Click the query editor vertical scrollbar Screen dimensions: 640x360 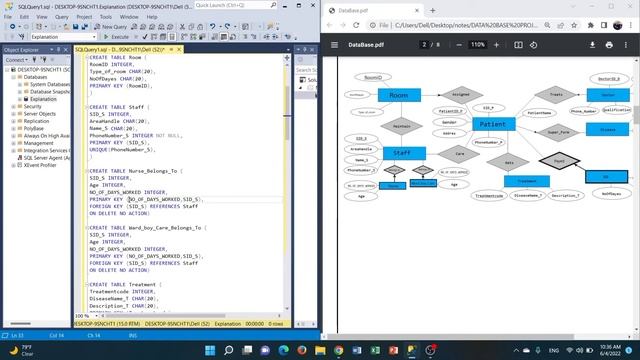click(287, 114)
